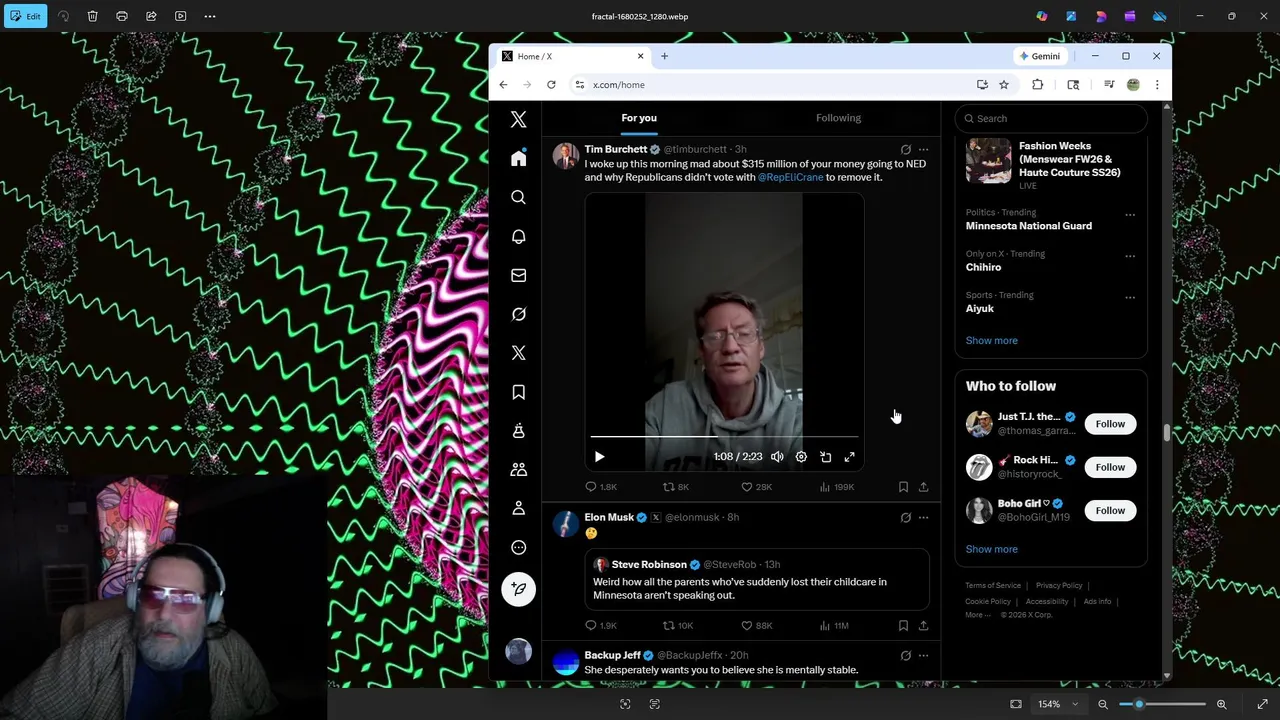Bookmark this page with star icon
This screenshot has width=1280, height=720.
(x=1004, y=85)
